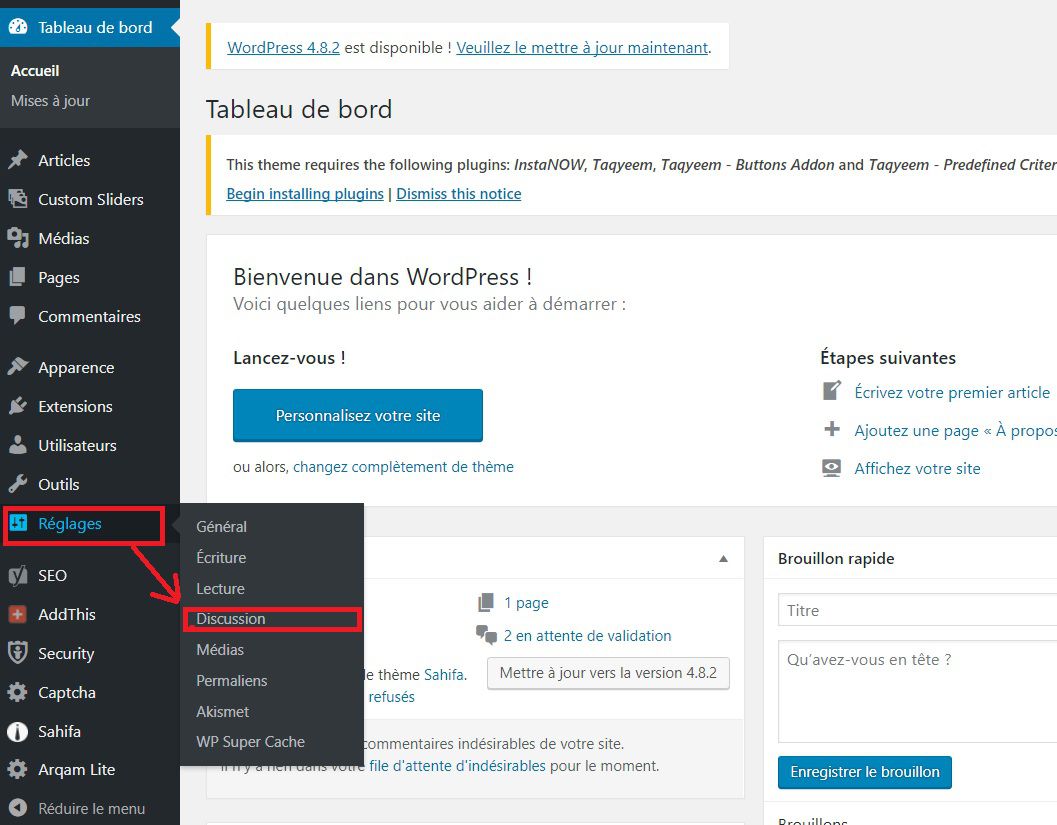Click the Médias sidebar icon
The image size is (1057, 825).
point(18,238)
